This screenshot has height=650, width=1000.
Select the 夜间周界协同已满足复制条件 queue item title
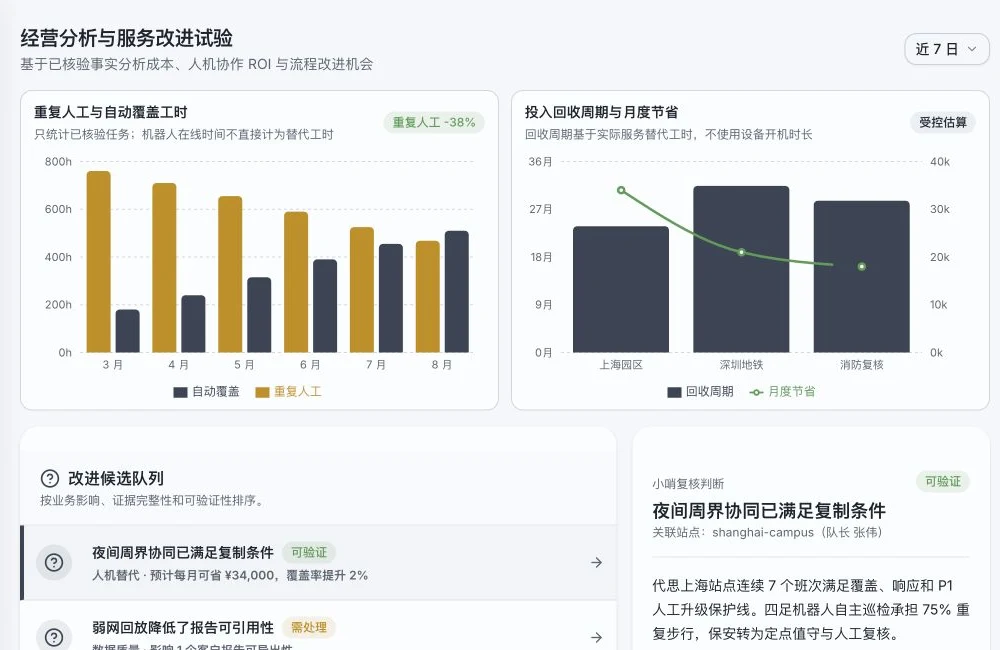(183, 552)
